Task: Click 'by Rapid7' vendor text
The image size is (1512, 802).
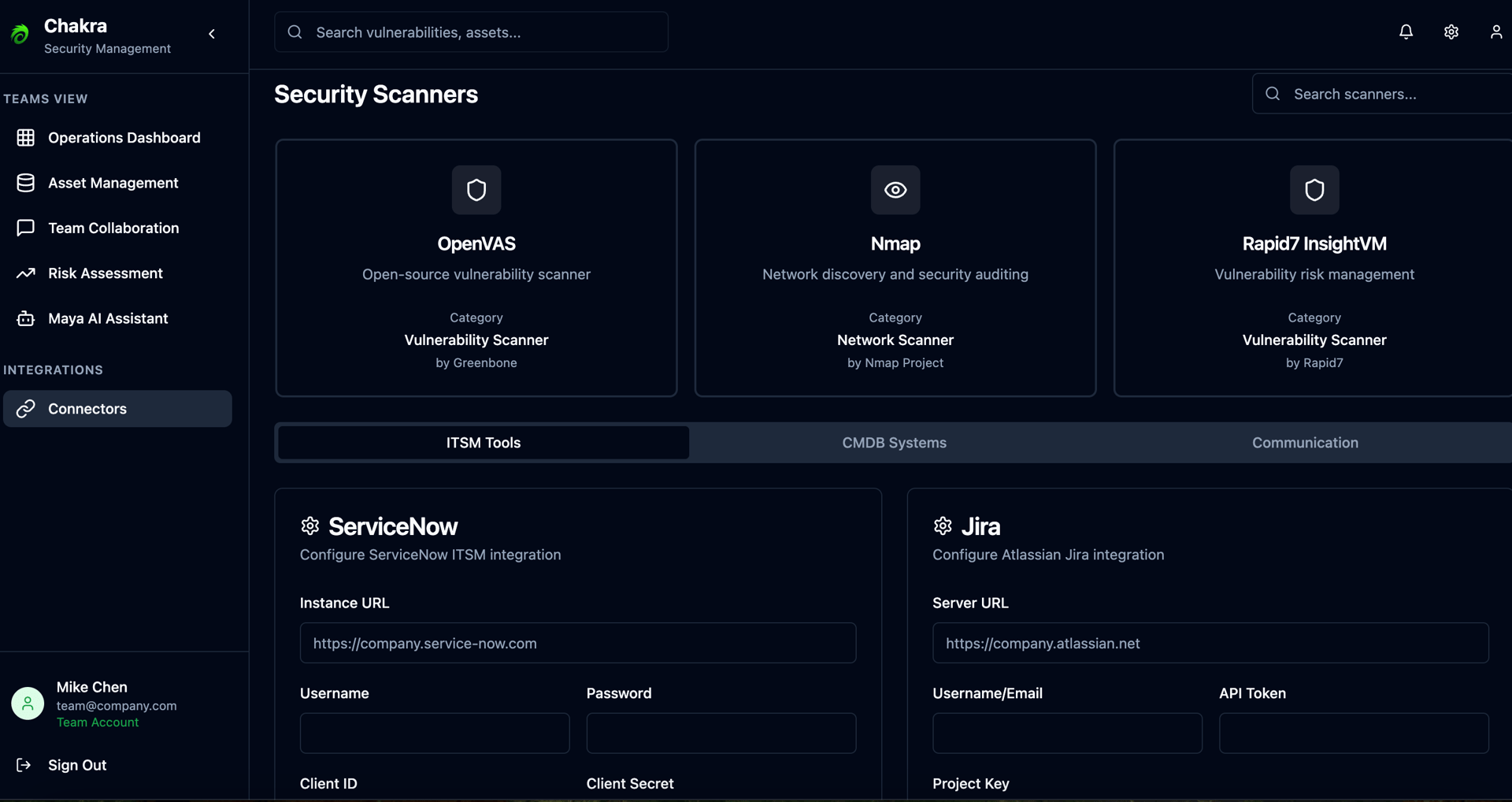Action: click(1314, 363)
